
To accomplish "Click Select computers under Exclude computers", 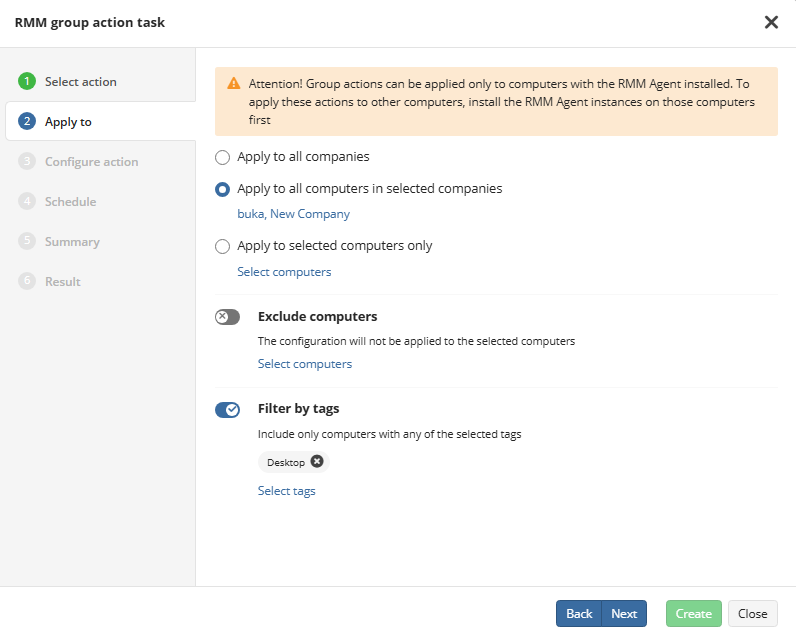I will point(305,364).
